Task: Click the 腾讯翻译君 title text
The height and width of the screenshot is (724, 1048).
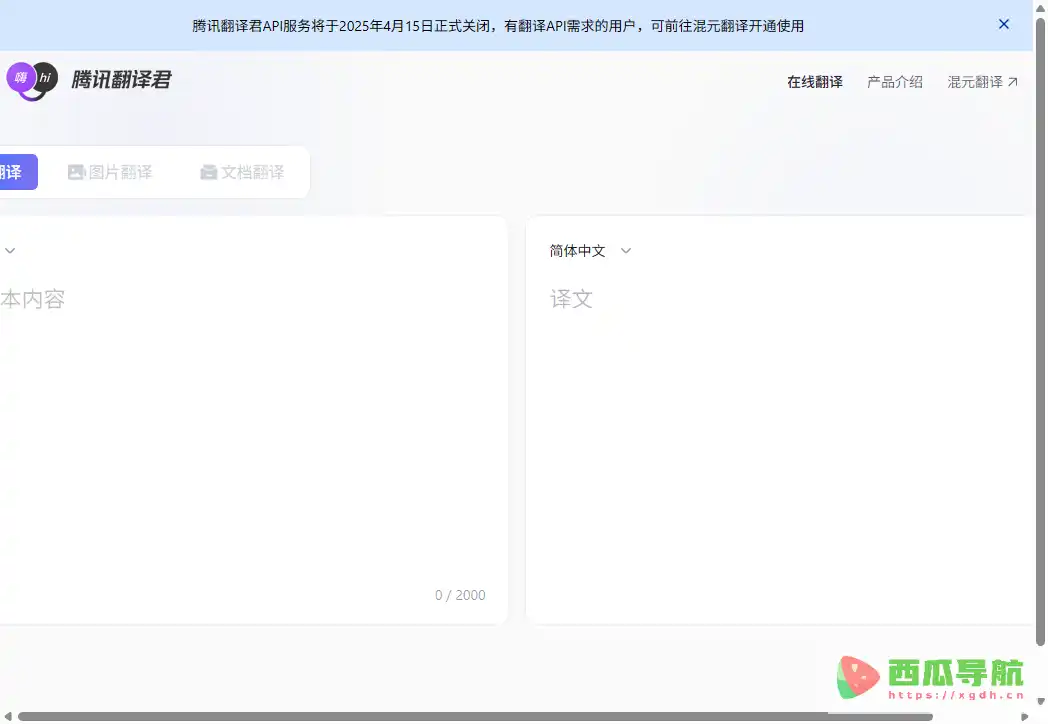Action: pos(122,80)
